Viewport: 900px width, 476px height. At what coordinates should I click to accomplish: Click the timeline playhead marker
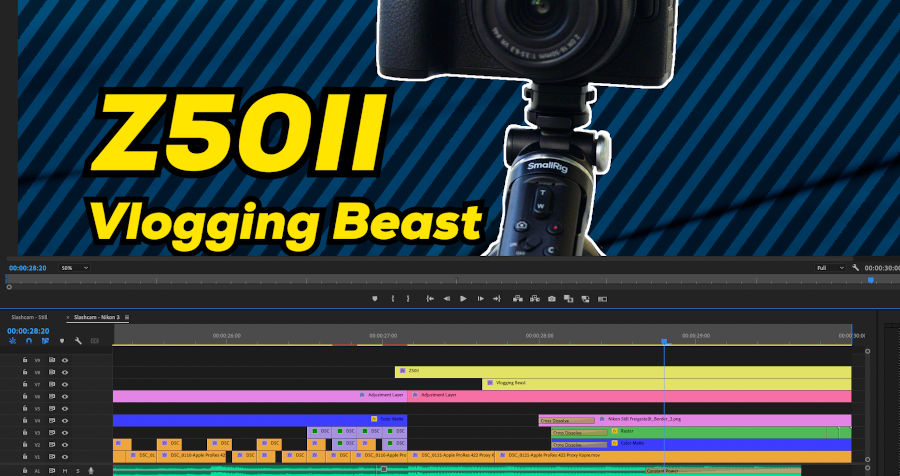click(665, 341)
